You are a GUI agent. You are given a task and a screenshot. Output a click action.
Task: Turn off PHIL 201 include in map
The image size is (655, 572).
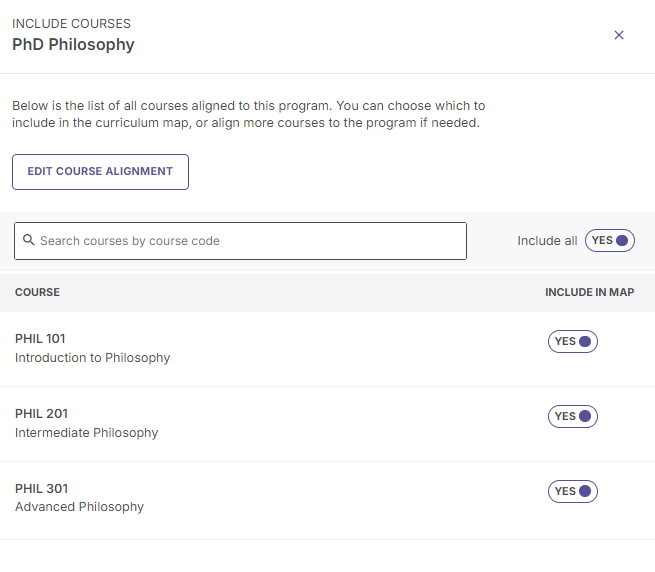pyautogui.click(x=572, y=416)
